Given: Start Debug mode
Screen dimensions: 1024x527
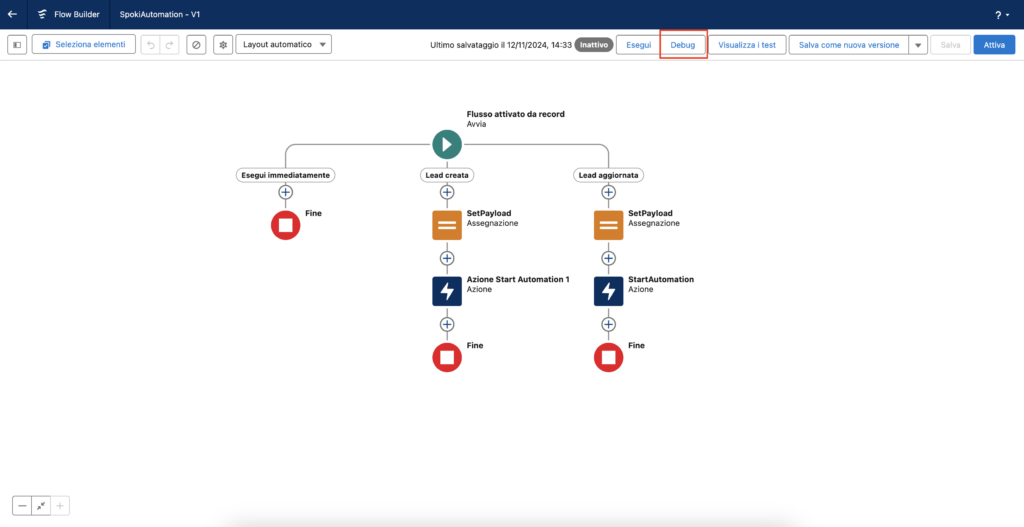Looking at the screenshot, I should [x=683, y=45].
